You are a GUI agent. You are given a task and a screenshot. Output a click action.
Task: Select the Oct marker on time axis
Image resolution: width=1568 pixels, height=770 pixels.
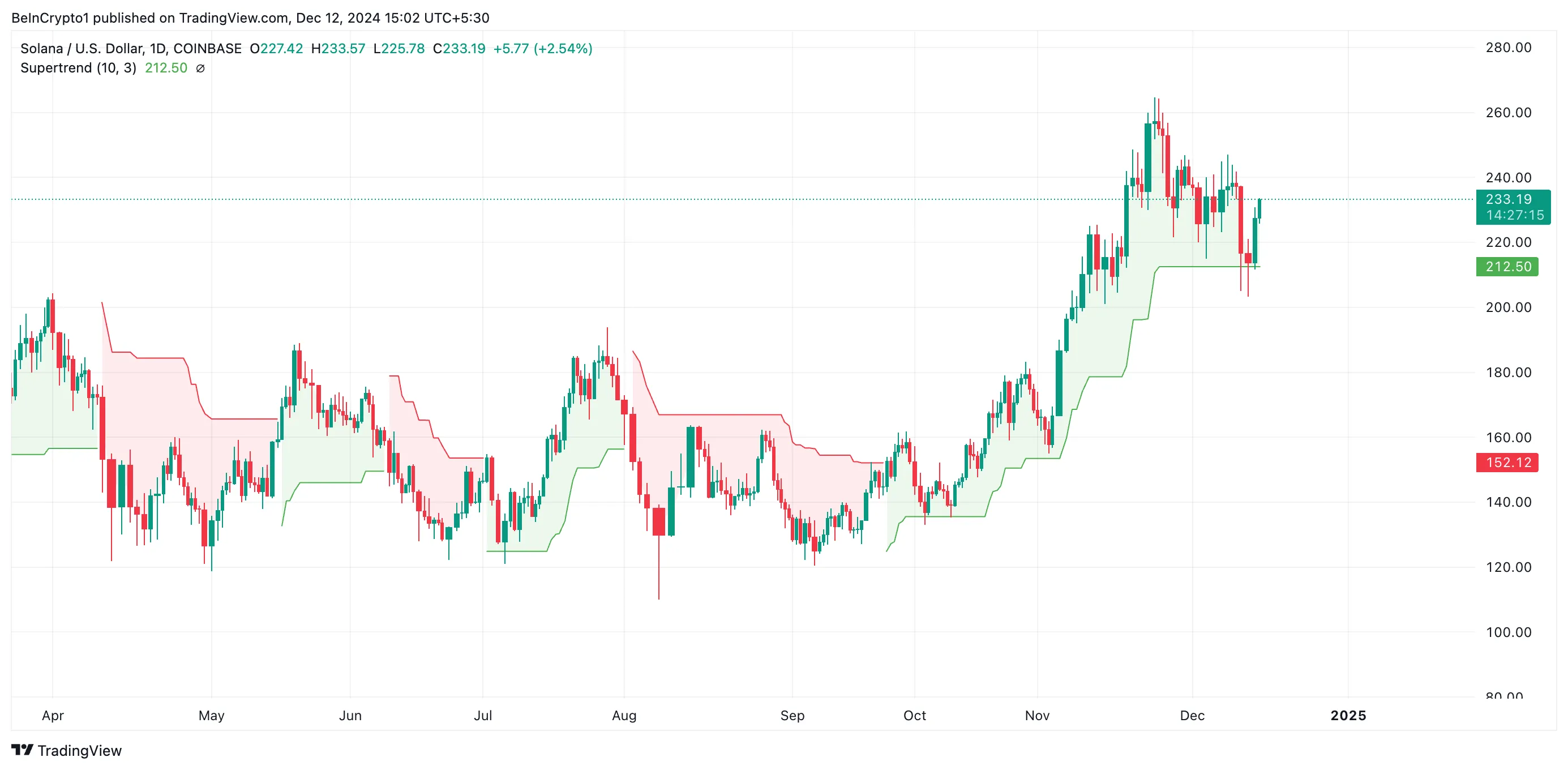pyautogui.click(x=914, y=715)
